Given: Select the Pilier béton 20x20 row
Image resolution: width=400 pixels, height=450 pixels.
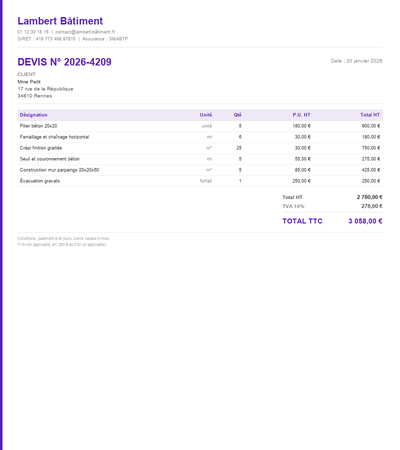Looking at the screenshot, I should coord(200,126).
